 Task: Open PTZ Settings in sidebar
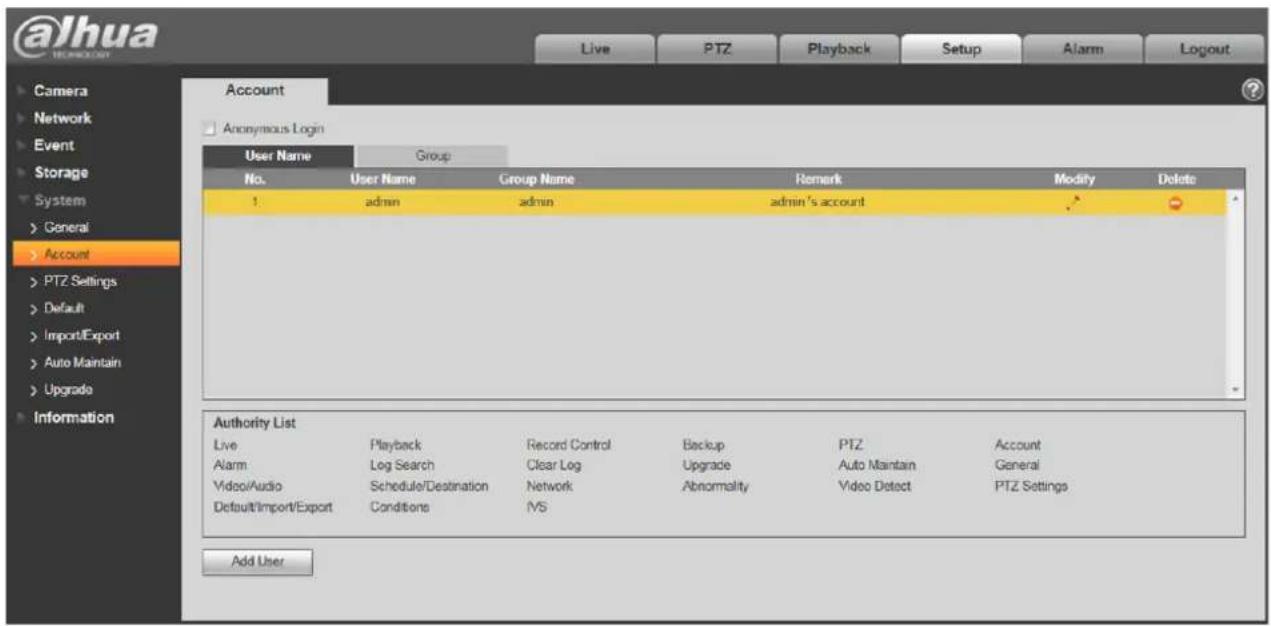80,281
